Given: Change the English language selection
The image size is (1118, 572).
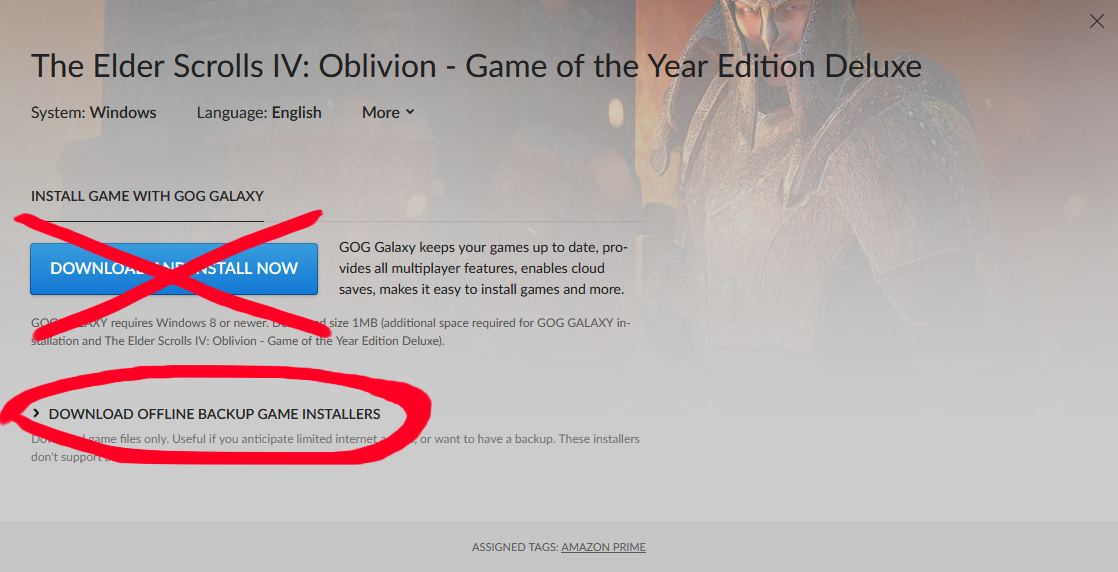Looking at the screenshot, I should point(297,112).
